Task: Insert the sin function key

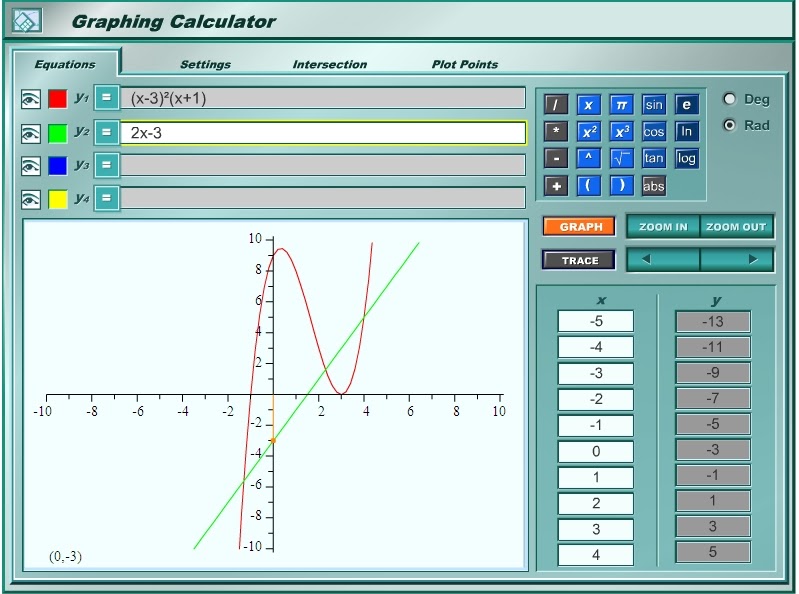Action: coord(654,105)
